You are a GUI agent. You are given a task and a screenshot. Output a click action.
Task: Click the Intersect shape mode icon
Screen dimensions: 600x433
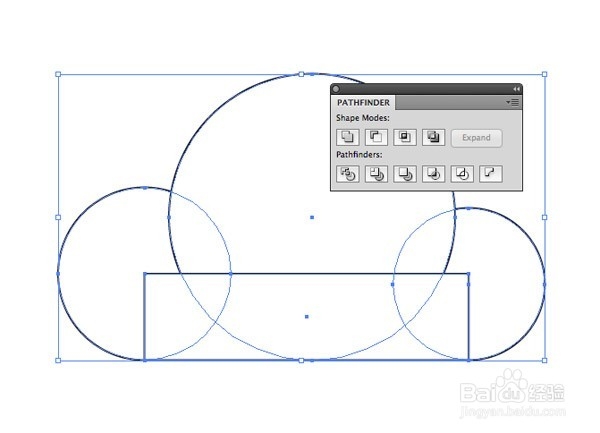click(405, 137)
